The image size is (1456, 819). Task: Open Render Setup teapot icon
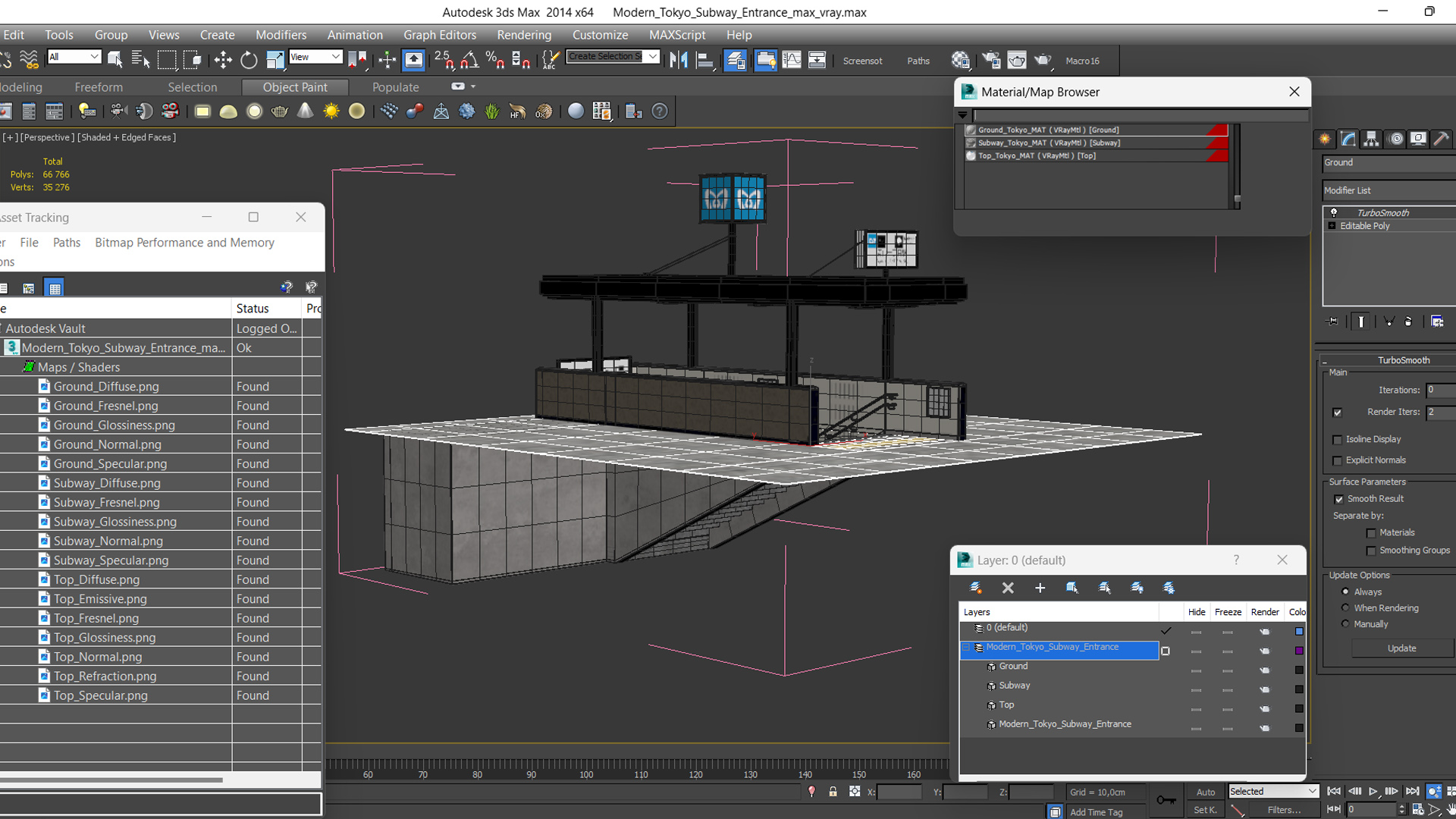coord(991,60)
